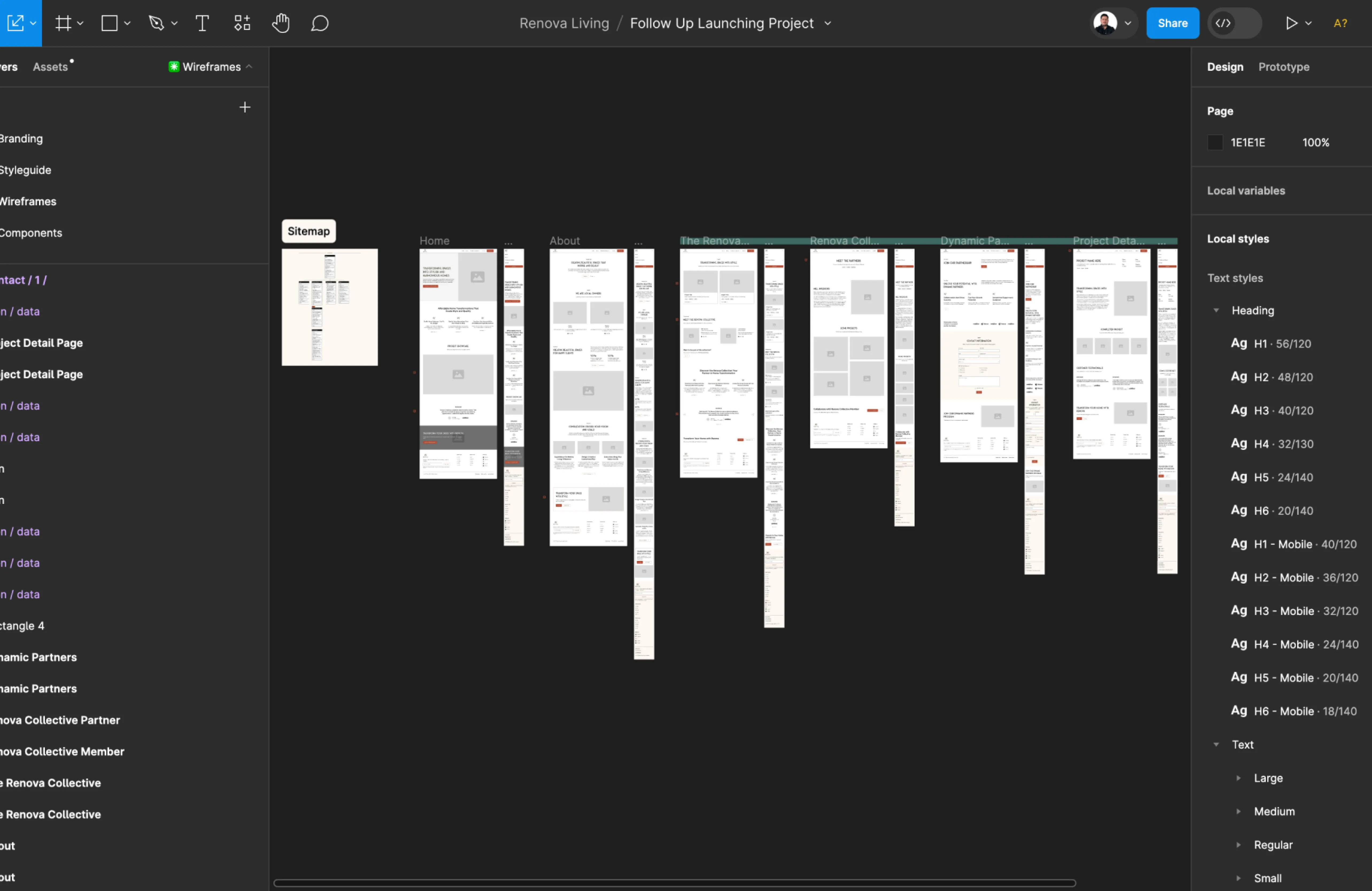Collapse the Wireframes pages list
The height and width of the screenshot is (891, 1372).
(250, 67)
